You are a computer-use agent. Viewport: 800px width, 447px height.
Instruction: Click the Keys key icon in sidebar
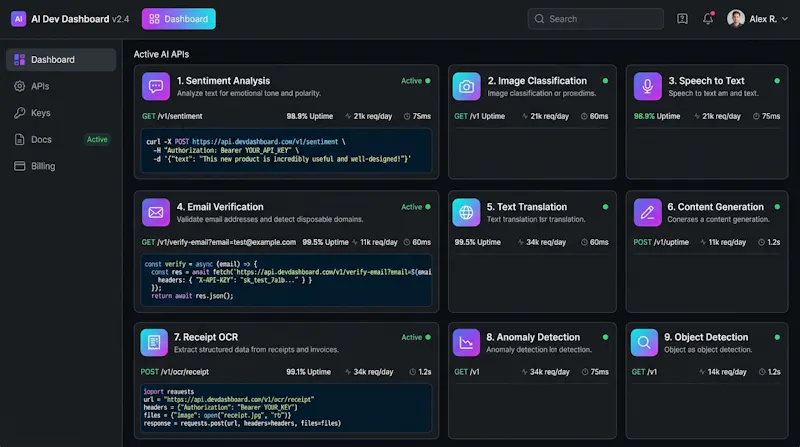[19, 113]
